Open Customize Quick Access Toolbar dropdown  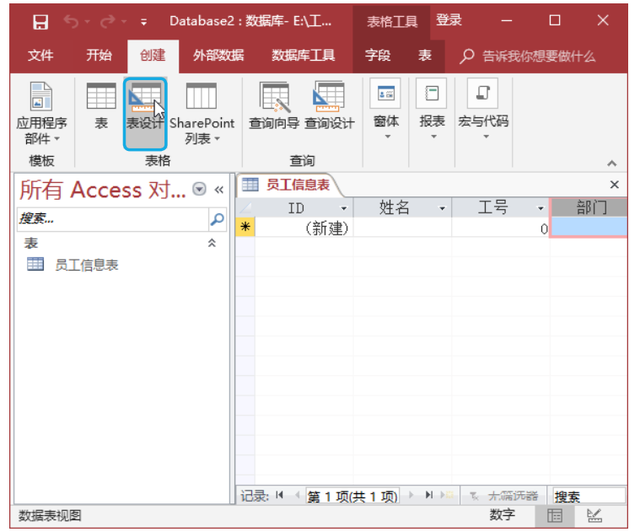[143, 22]
